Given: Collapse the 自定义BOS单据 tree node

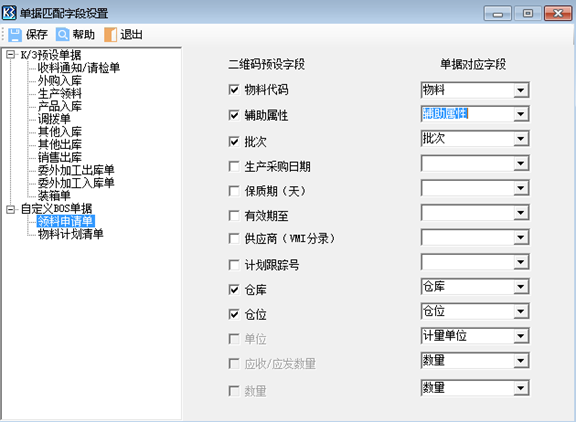Looking at the screenshot, I should click(11, 209).
